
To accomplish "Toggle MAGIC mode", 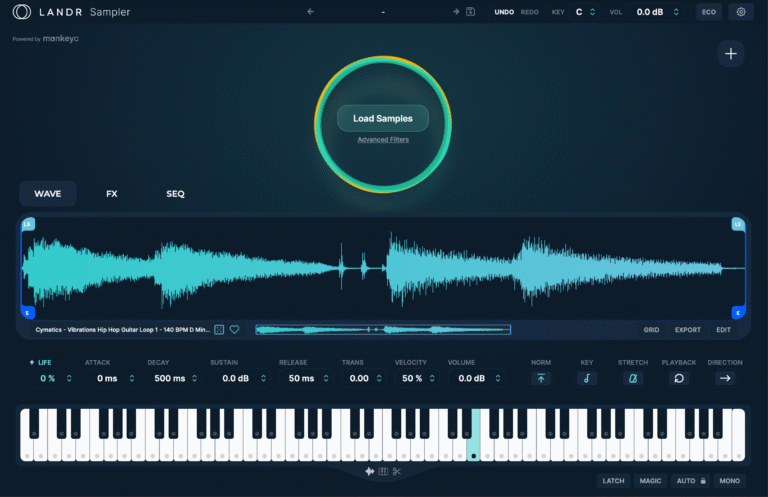I will coord(650,481).
